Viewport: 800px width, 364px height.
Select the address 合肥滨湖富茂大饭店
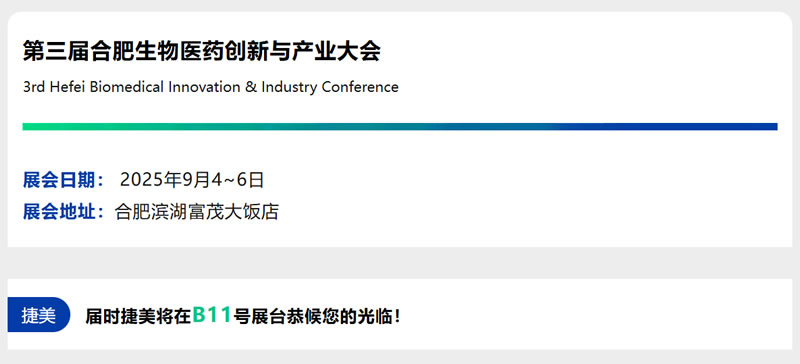coord(197,212)
